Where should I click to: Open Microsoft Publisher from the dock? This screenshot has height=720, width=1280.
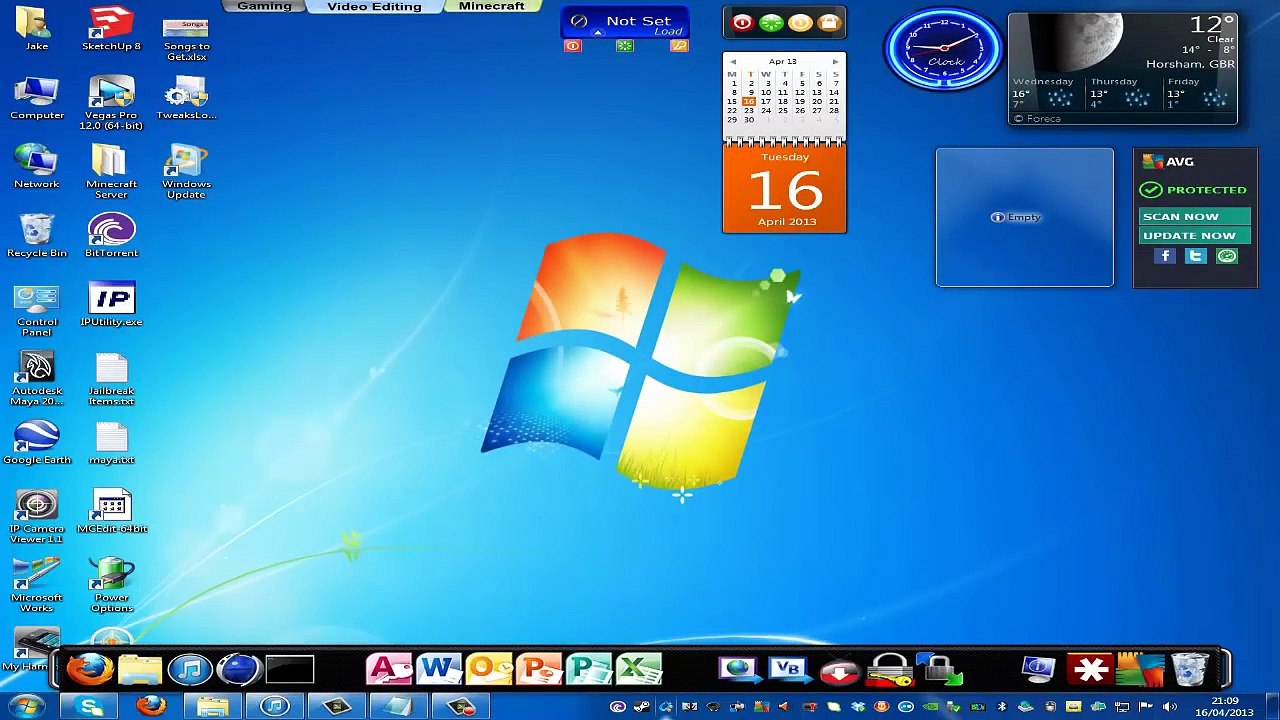(x=589, y=668)
